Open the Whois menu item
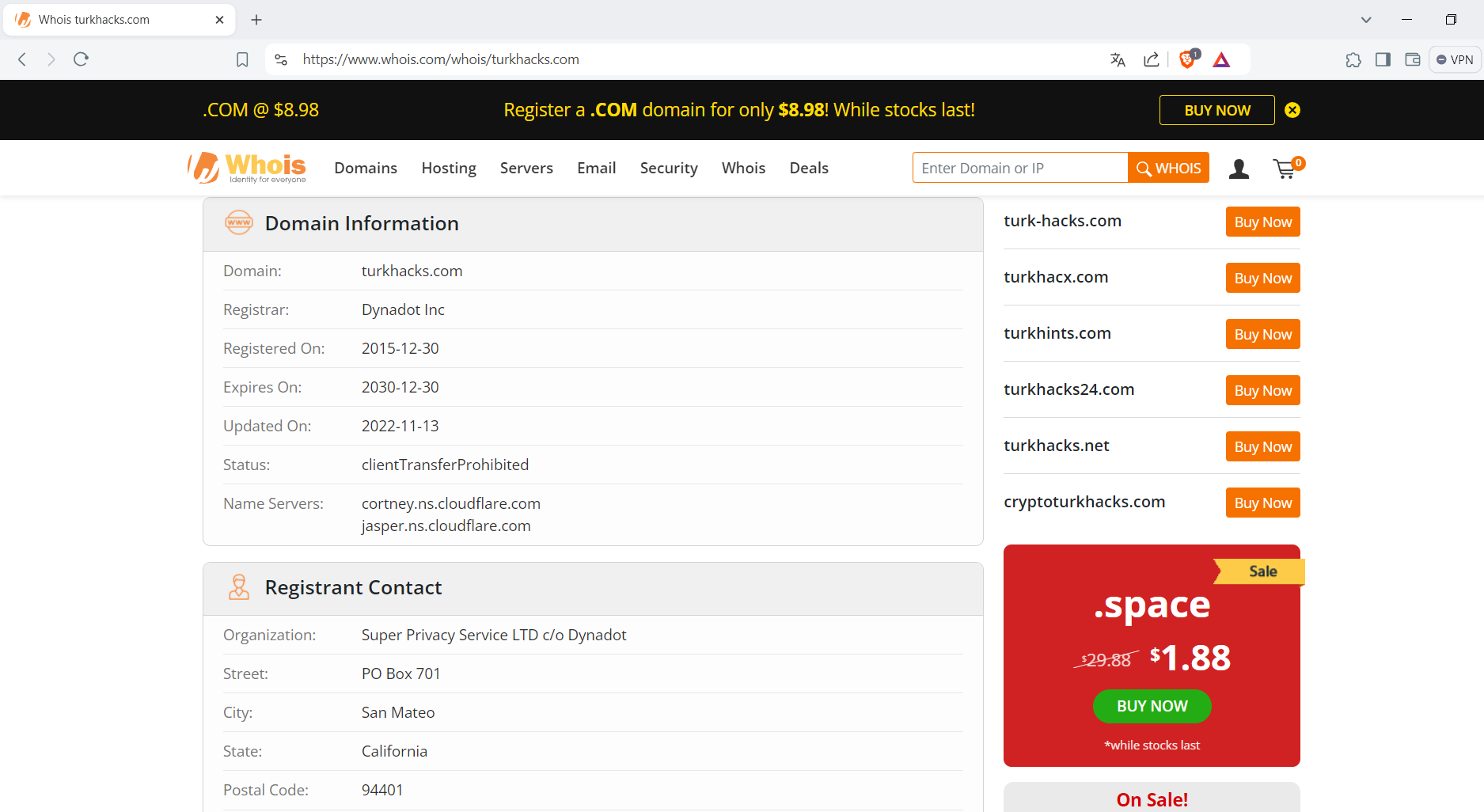The height and width of the screenshot is (812, 1484). 743,168
